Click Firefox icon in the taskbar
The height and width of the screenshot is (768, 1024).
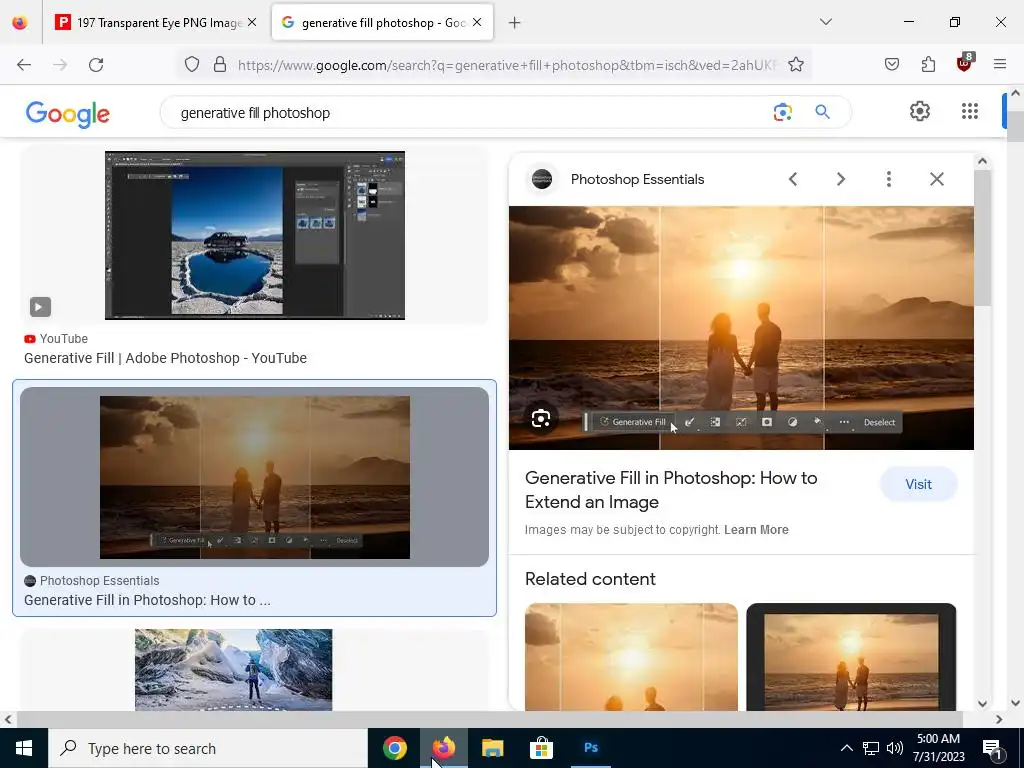[444, 748]
